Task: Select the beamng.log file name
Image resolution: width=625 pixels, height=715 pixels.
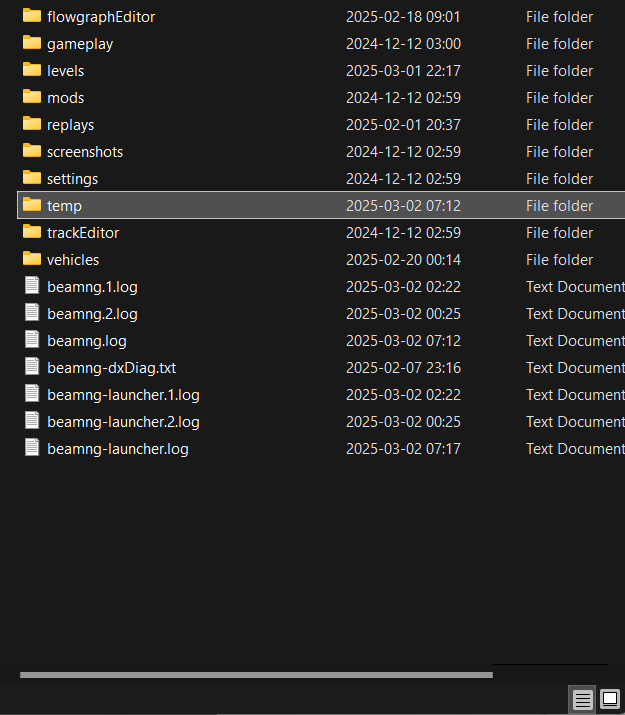Action: pyautogui.click(x=87, y=341)
